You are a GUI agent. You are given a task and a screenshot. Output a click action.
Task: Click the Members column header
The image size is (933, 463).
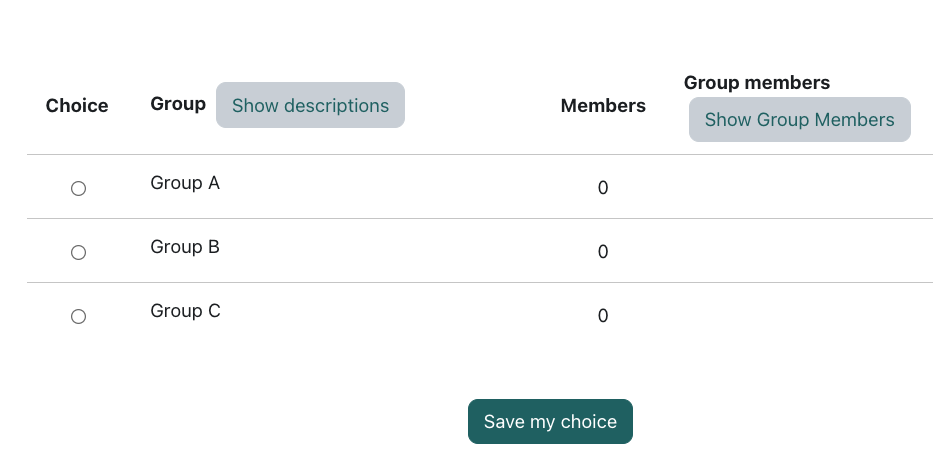(603, 105)
